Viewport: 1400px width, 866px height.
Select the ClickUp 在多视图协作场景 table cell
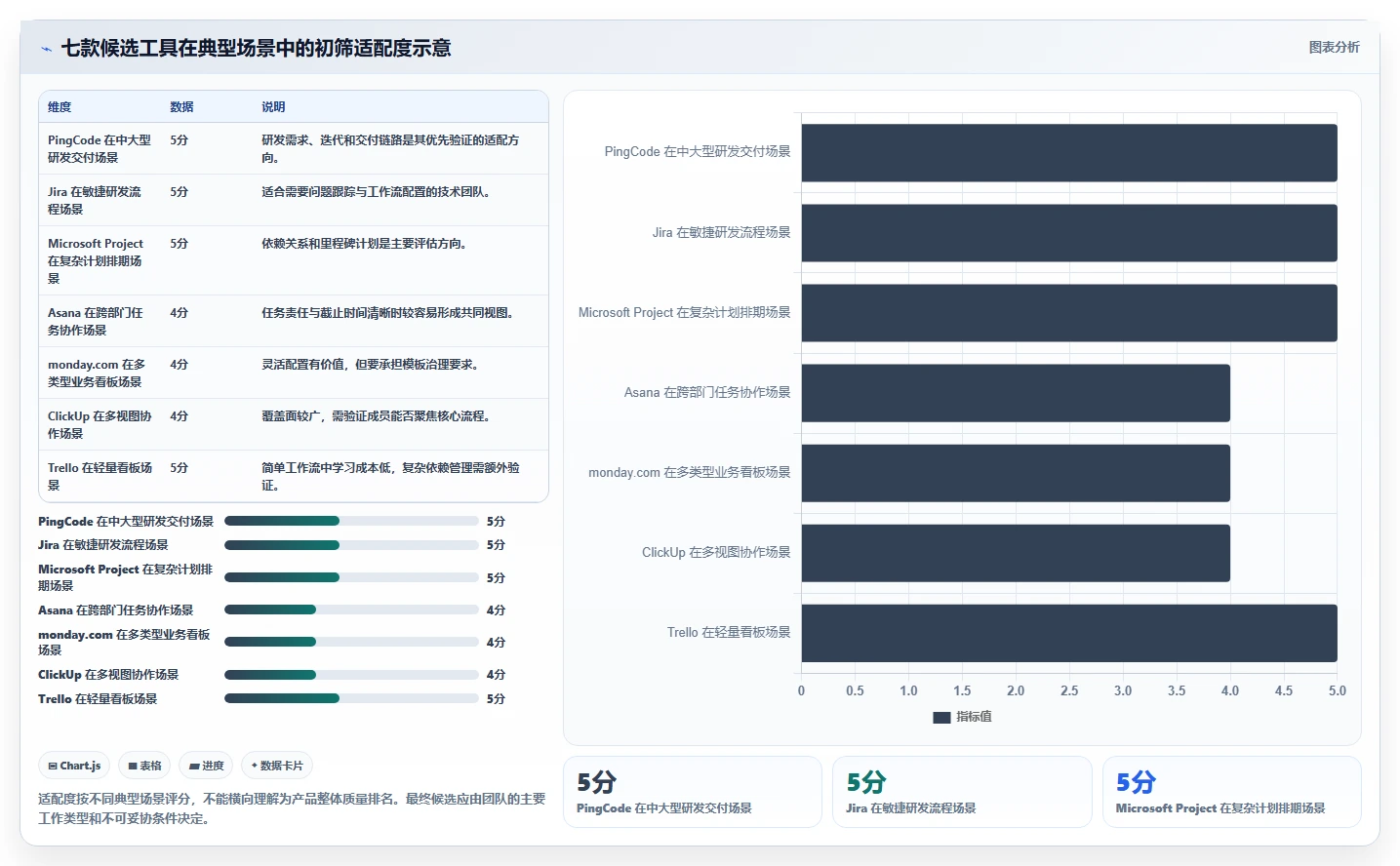(x=100, y=424)
